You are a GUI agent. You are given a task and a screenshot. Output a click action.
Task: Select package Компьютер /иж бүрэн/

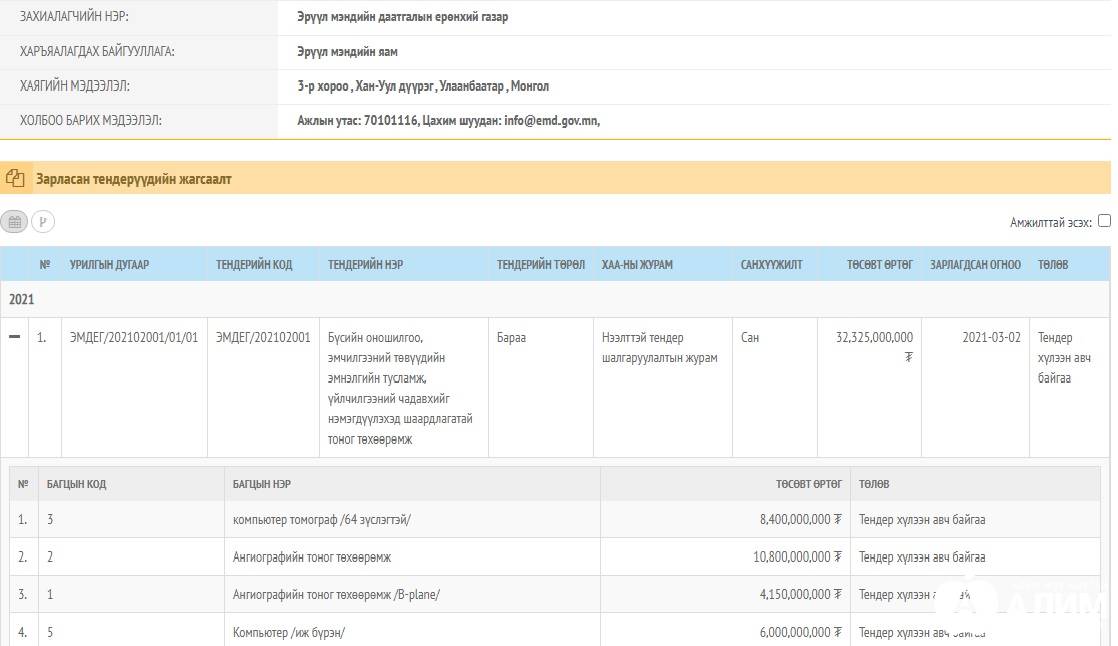point(289,632)
